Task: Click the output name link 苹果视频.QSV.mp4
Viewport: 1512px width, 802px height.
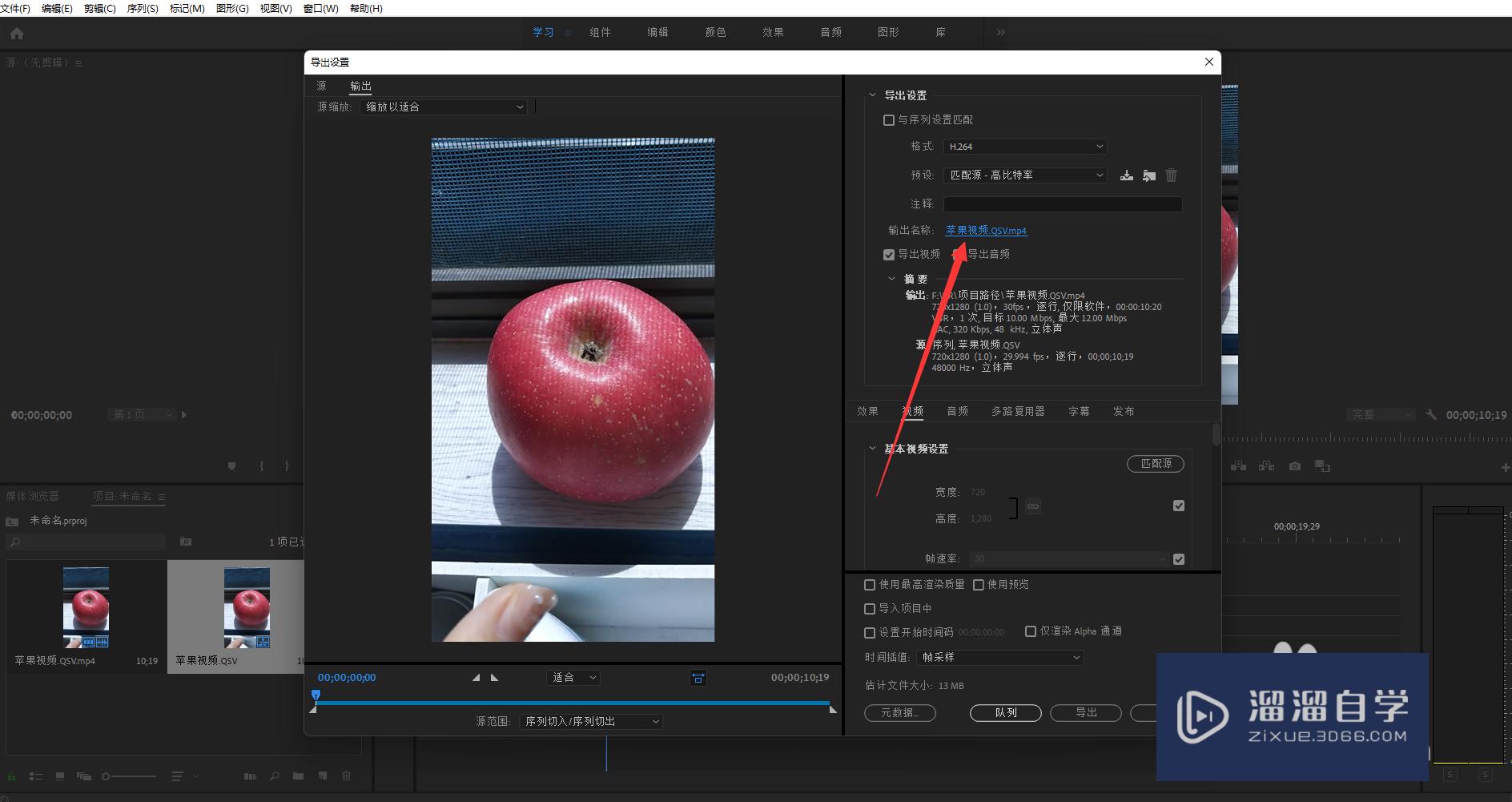Action: 986,231
